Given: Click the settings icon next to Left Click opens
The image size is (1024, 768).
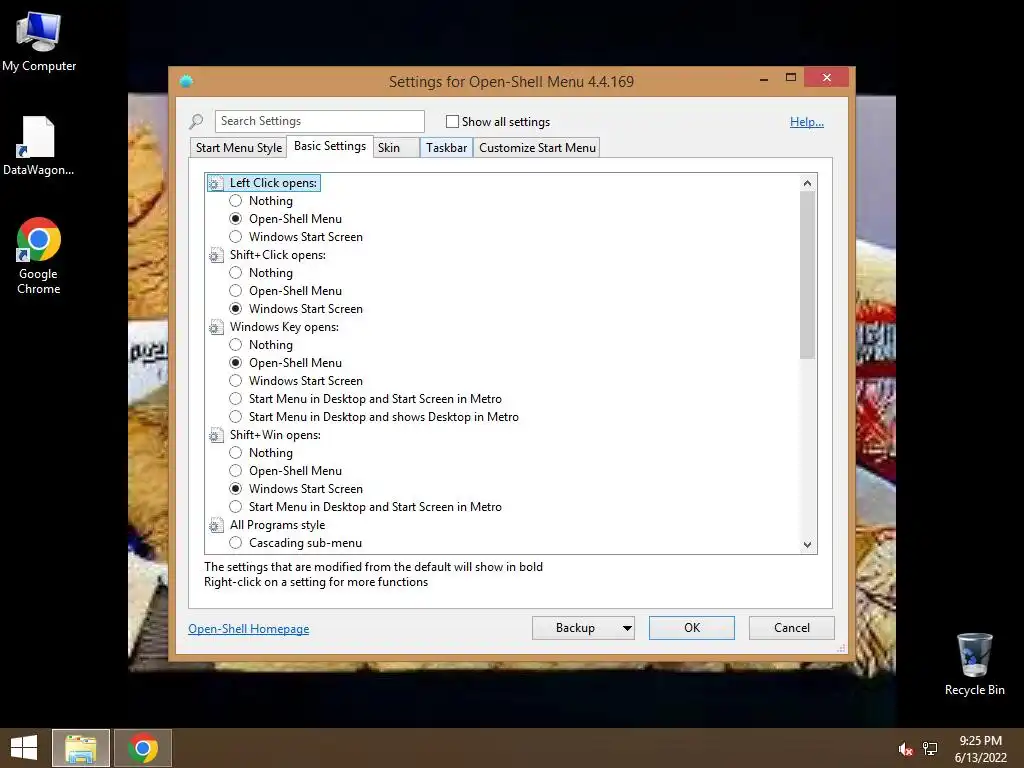Looking at the screenshot, I should [x=216, y=184].
